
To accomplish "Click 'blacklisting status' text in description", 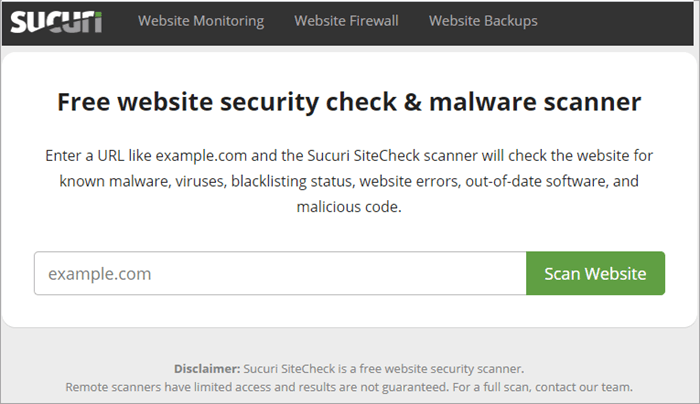I will (292, 181).
